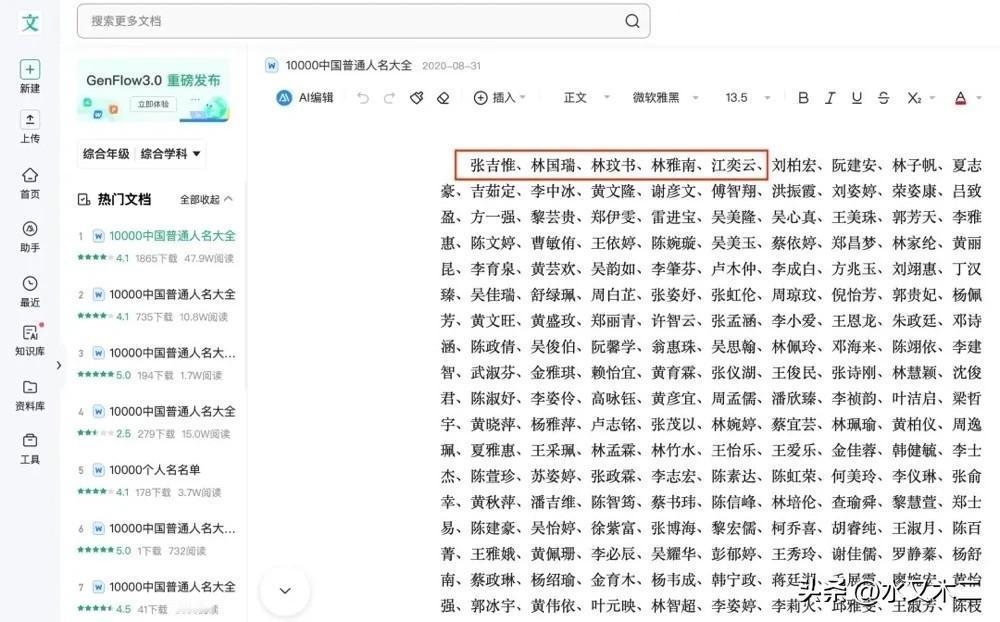Open the 插入 insert dropdown
This screenshot has height=622, width=1000.
[x=500, y=97]
